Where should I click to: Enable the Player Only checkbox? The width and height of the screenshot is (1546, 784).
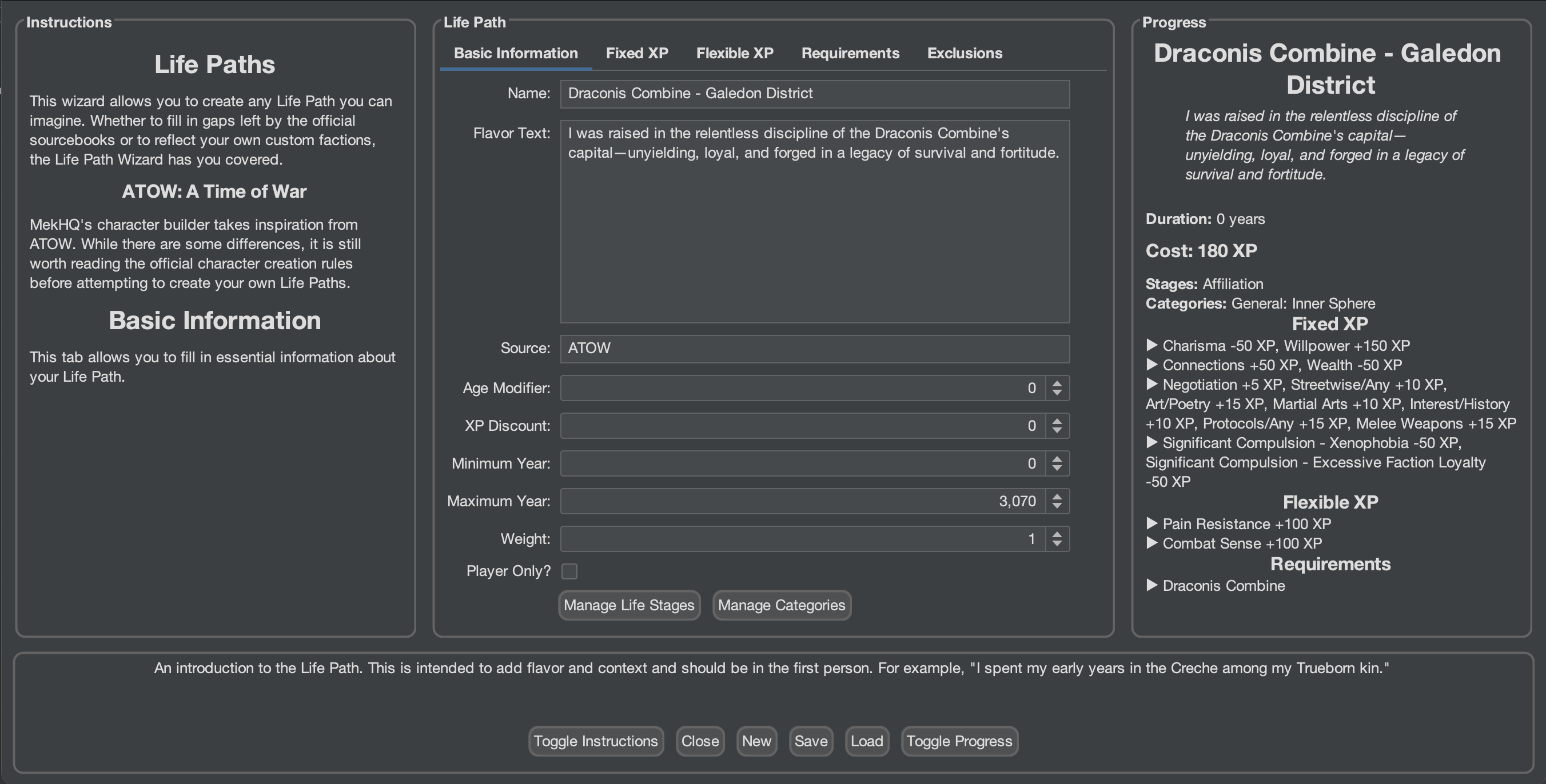coord(569,571)
